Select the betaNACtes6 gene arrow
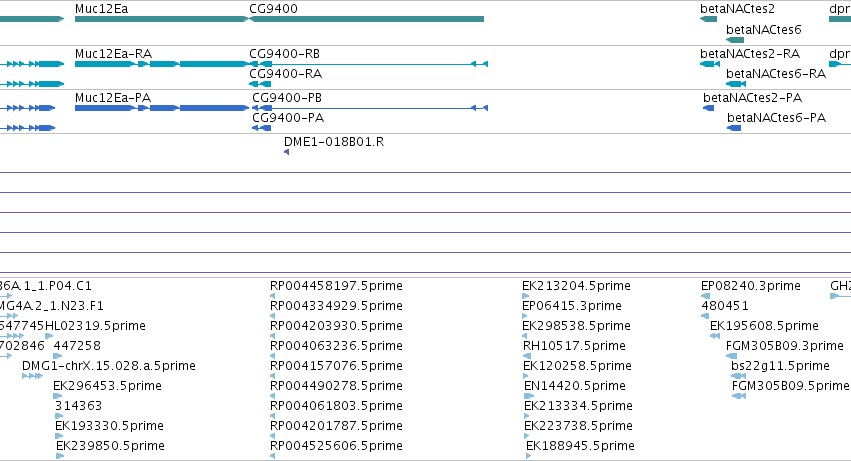The width and height of the screenshot is (851, 461). pos(735,40)
